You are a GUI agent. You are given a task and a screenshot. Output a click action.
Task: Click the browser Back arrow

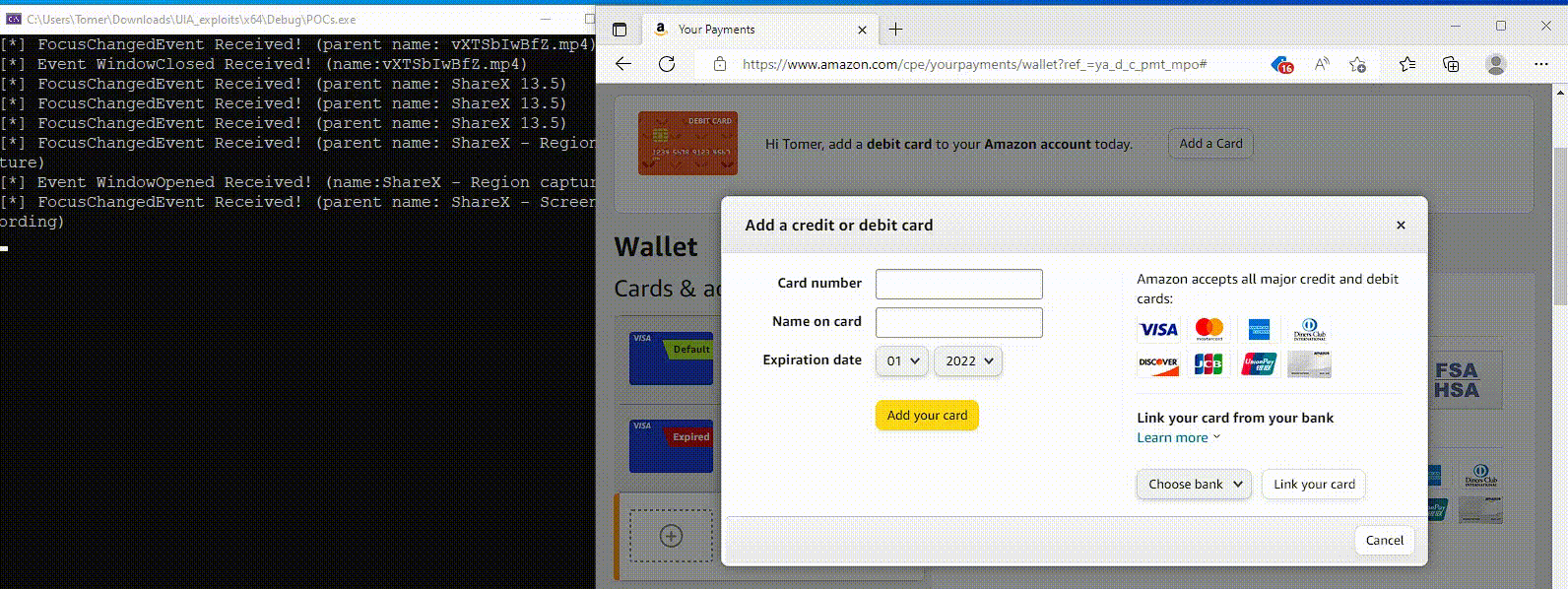(623, 64)
